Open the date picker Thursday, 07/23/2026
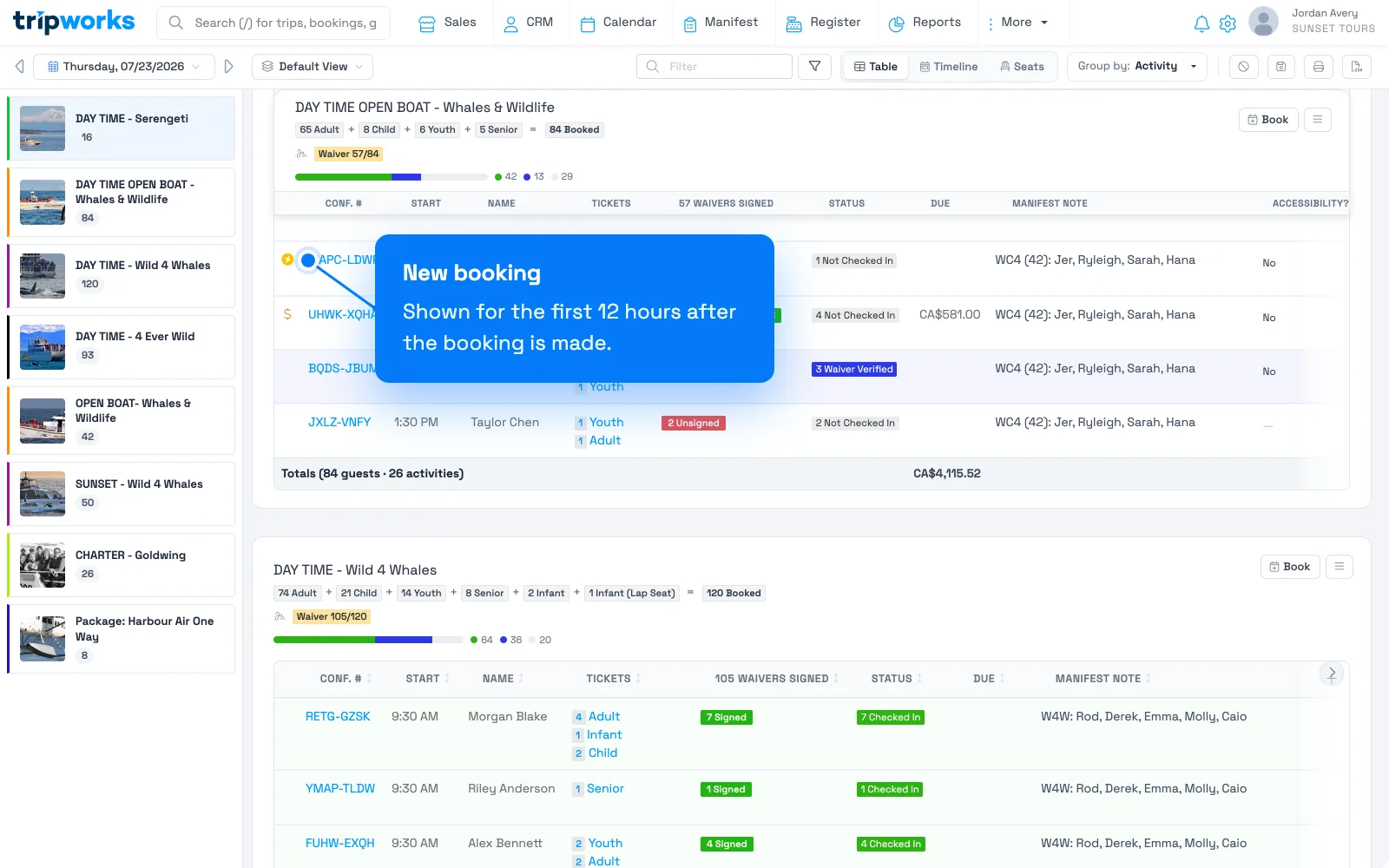 (124, 67)
